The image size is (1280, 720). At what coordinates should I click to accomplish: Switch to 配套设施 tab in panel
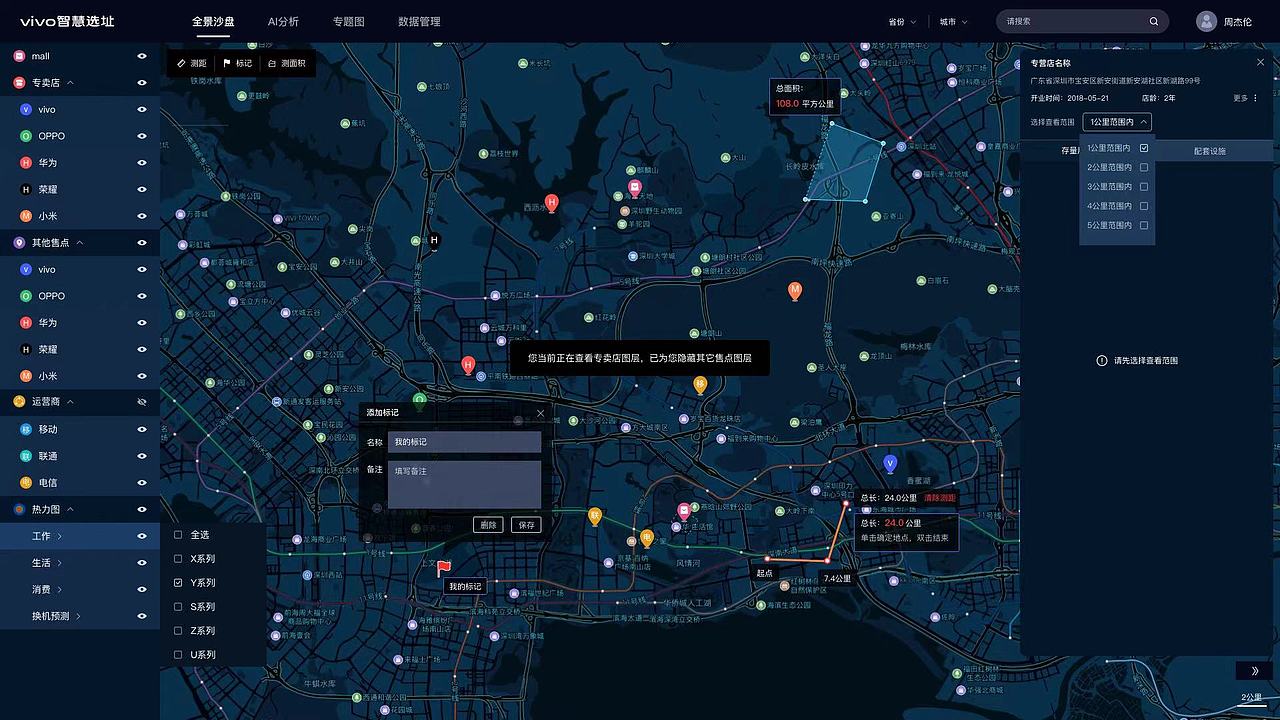[1210, 151]
